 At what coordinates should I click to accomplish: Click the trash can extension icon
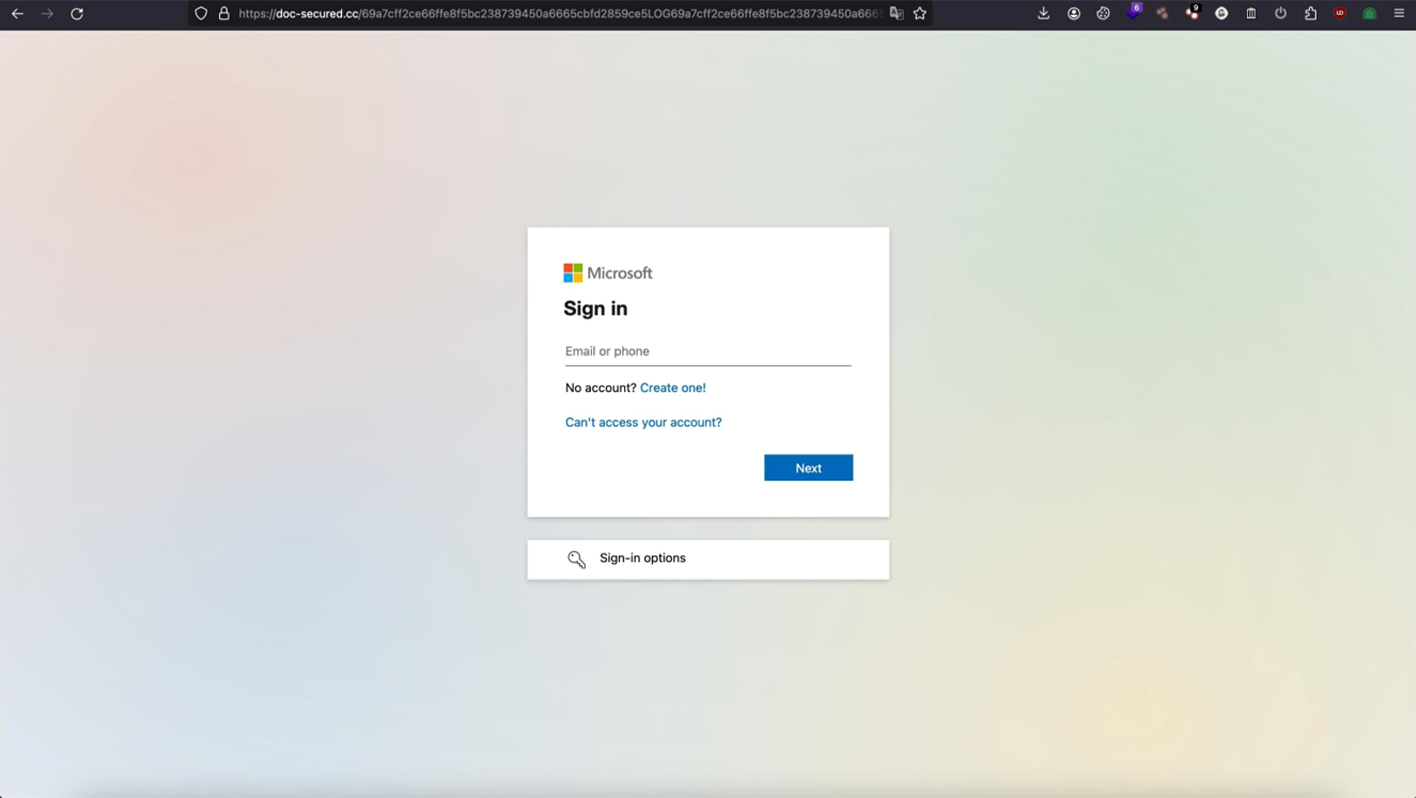pyautogui.click(x=1251, y=14)
